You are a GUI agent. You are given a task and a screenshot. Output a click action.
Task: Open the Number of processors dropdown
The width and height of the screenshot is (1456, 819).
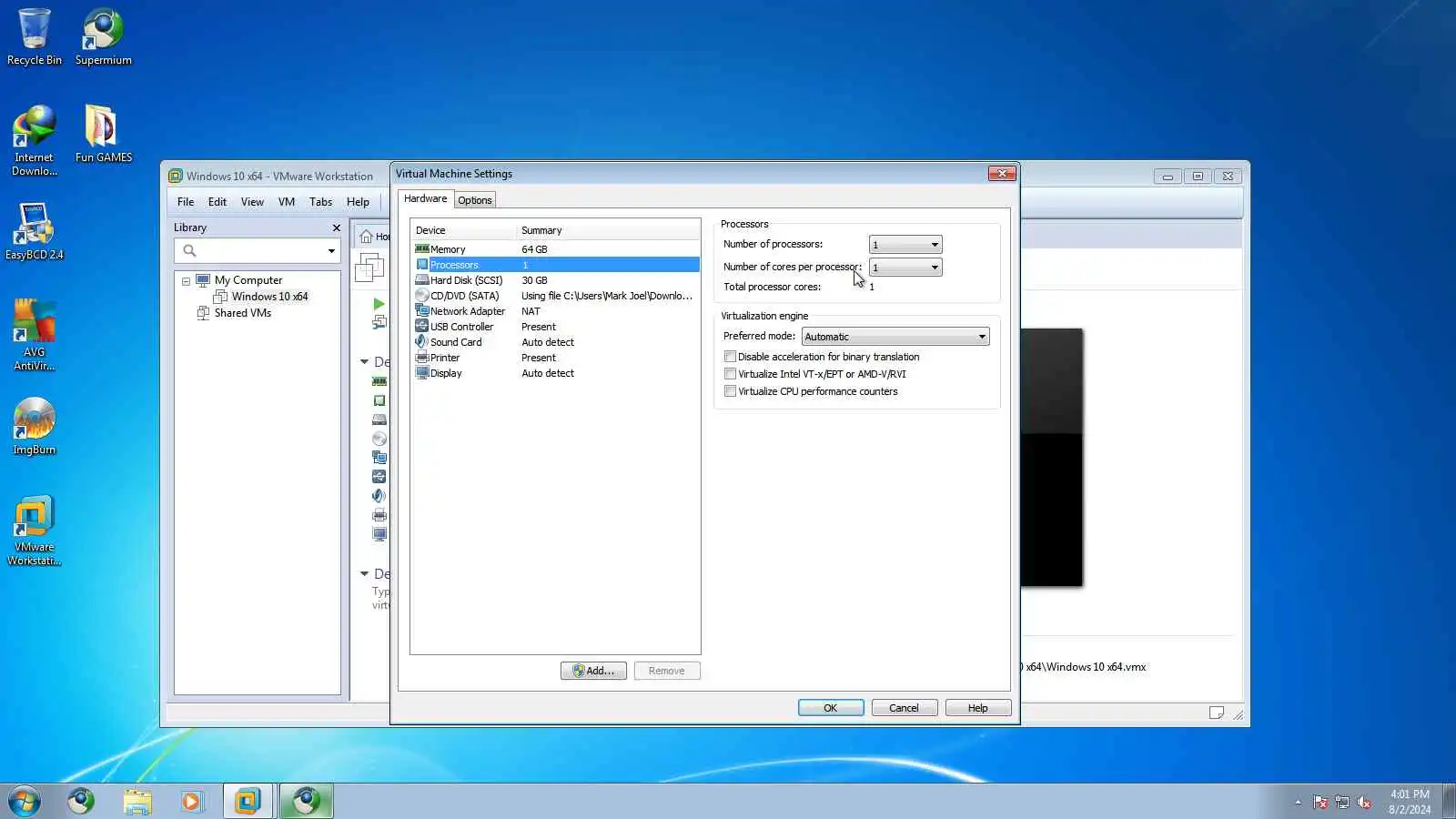coord(905,245)
